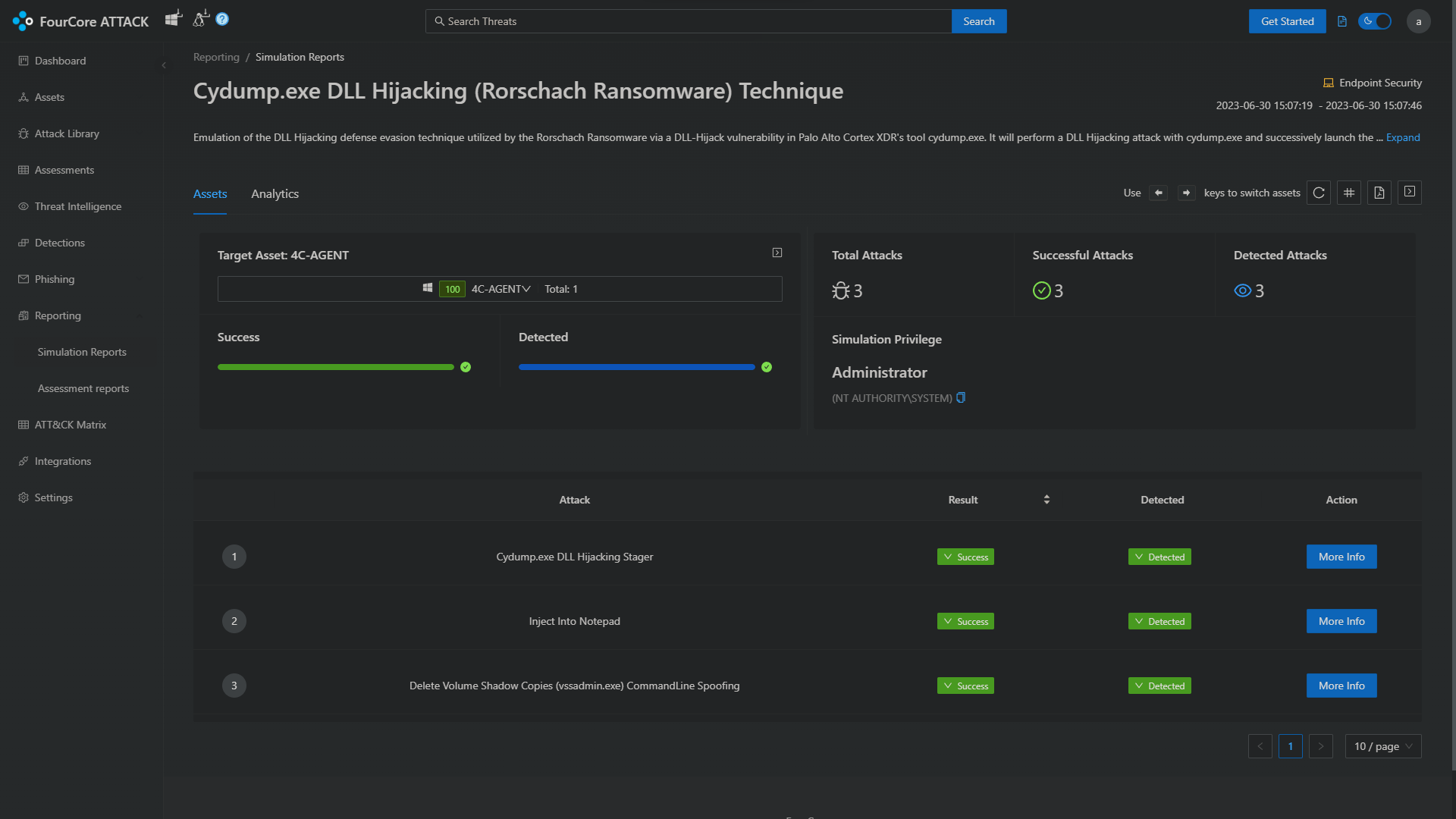Click Detected Attacks eye icon

point(1242,290)
